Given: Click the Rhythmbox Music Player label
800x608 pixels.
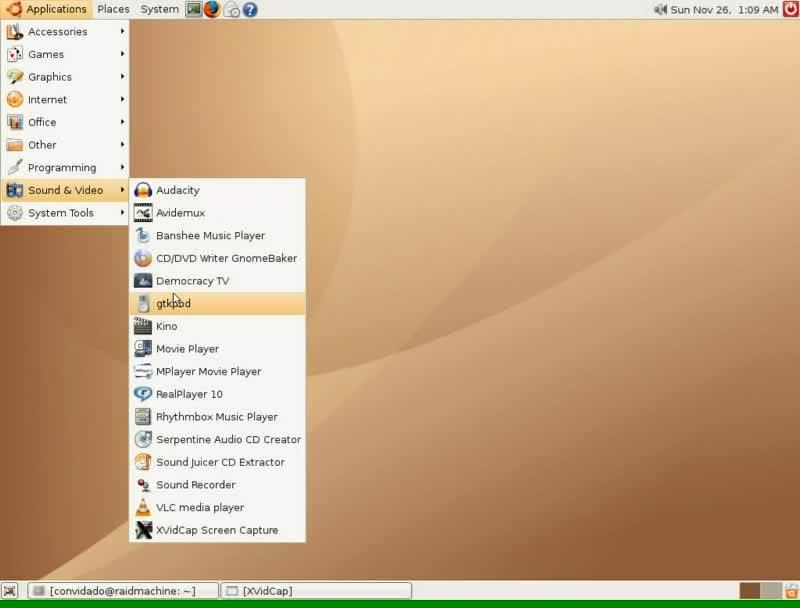Looking at the screenshot, I should click(x=217, y=417).
